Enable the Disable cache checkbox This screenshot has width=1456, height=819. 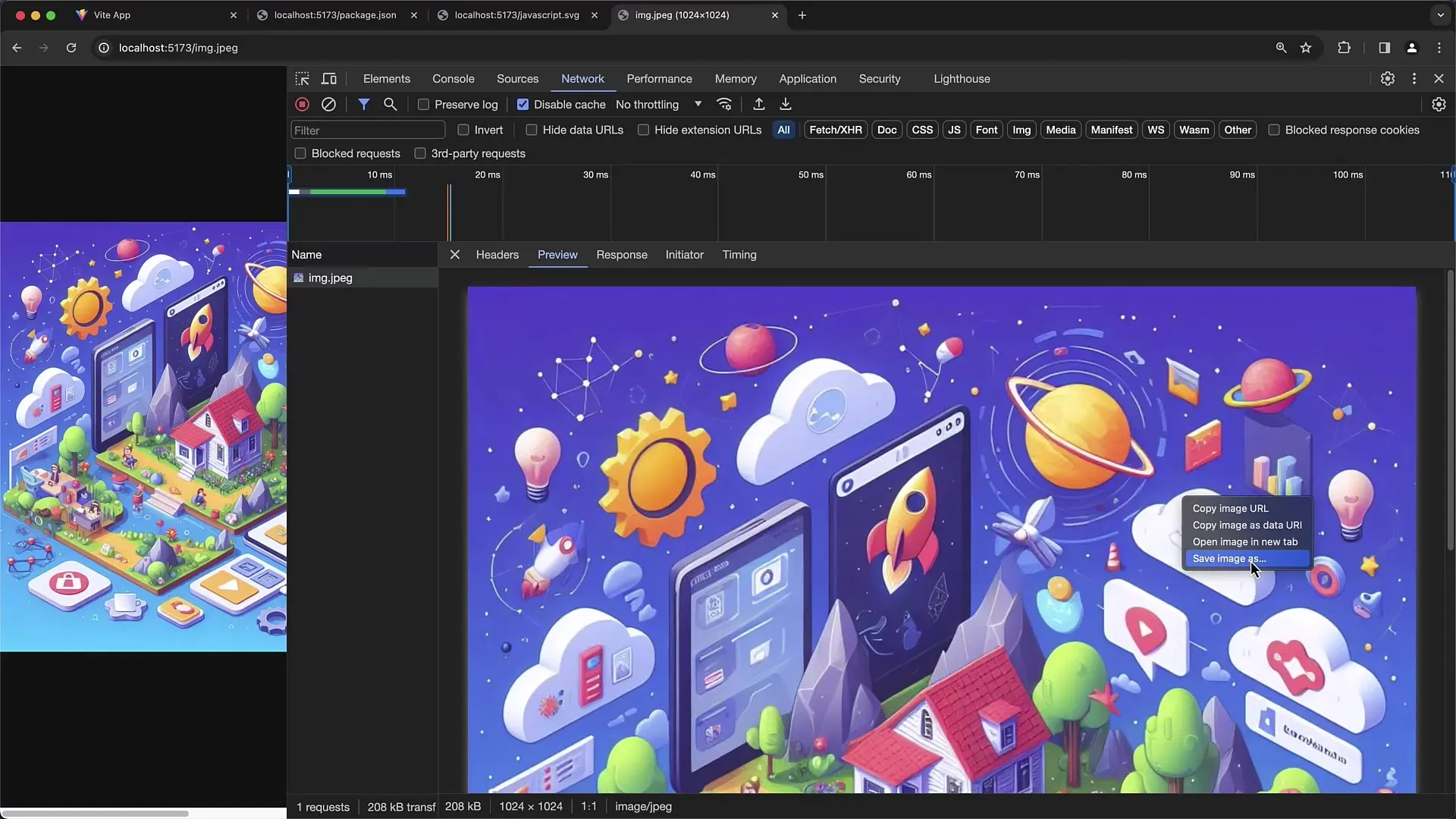(522, 104)
